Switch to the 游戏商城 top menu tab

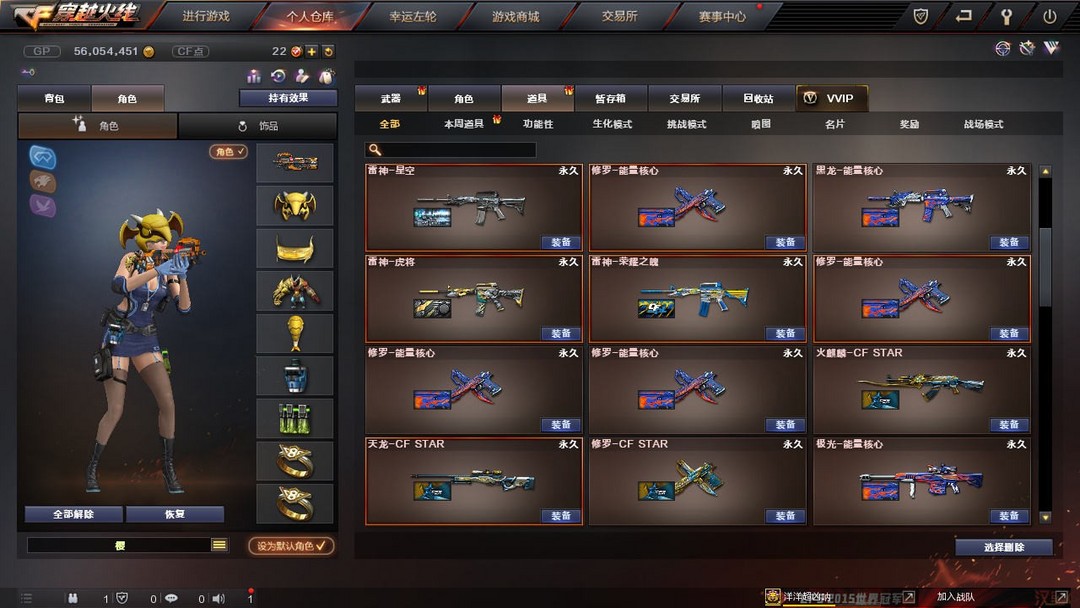(515, 16)
